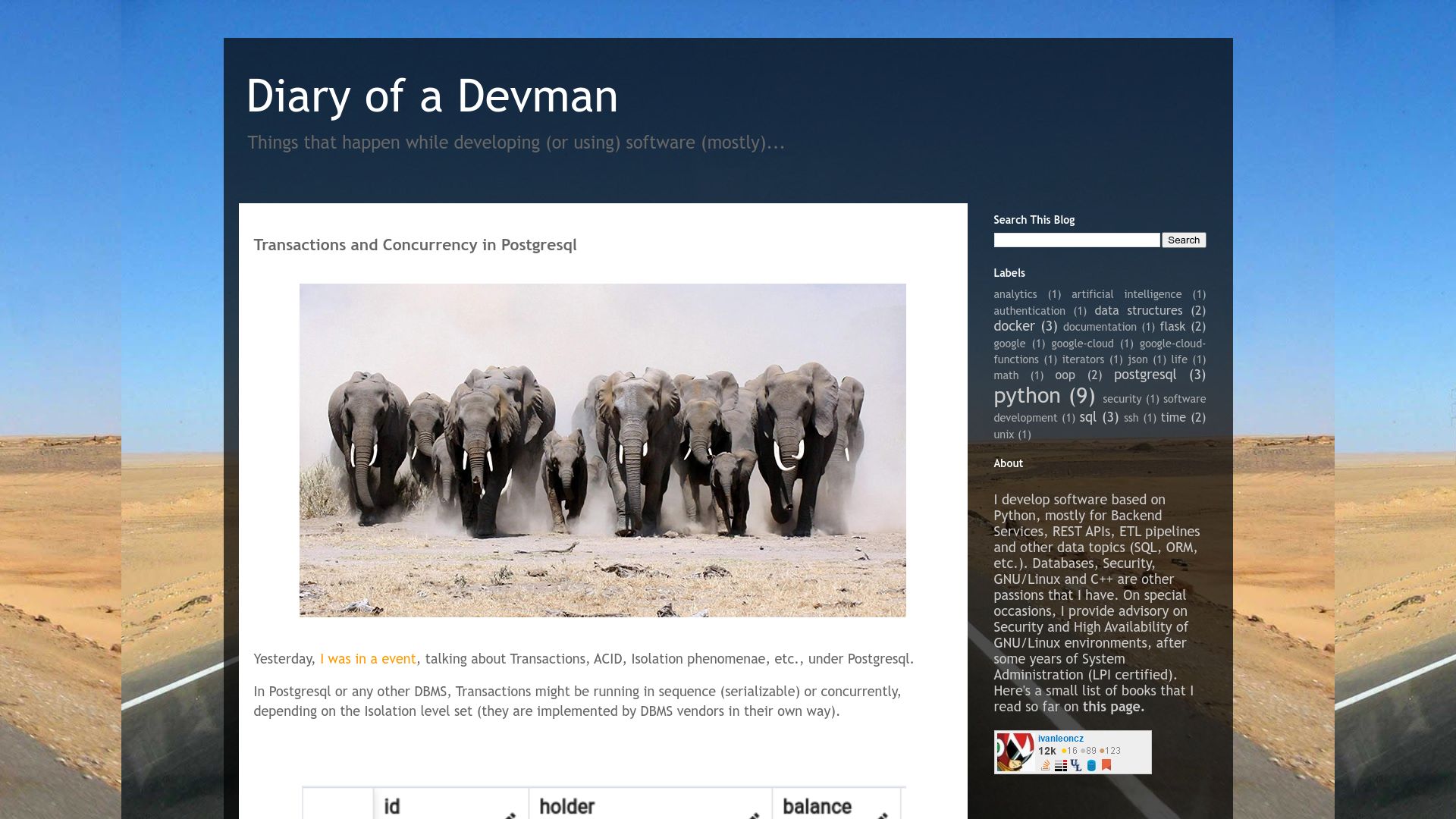Open the artificial intelligence label
Screen dimensions: 1456x819
coord(1126,294)
